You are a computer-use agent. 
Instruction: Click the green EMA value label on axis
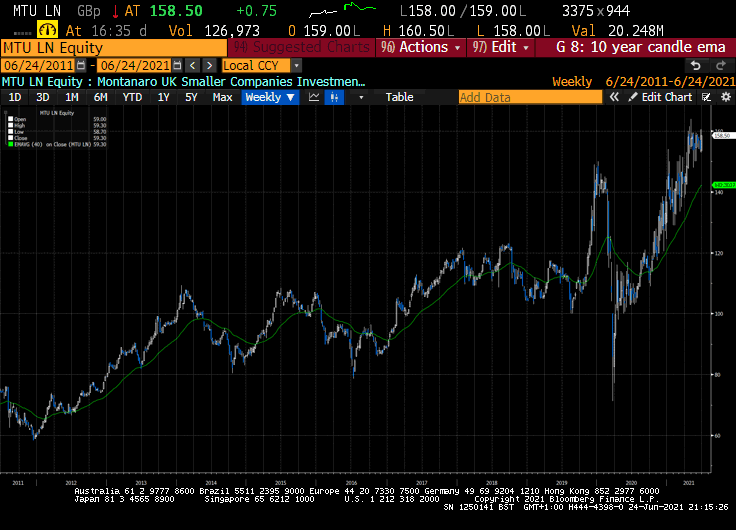pos(723,185)
